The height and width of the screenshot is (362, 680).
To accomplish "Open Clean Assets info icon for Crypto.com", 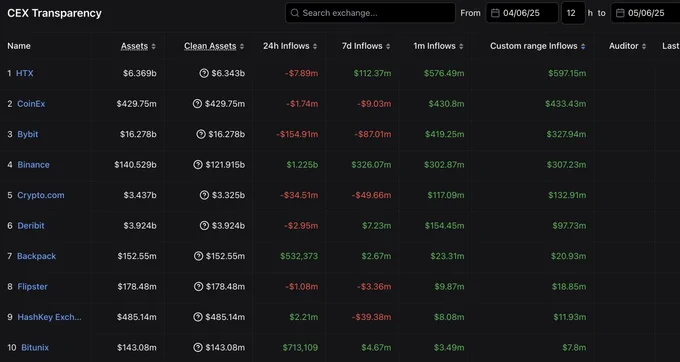I will pos(204,195).
